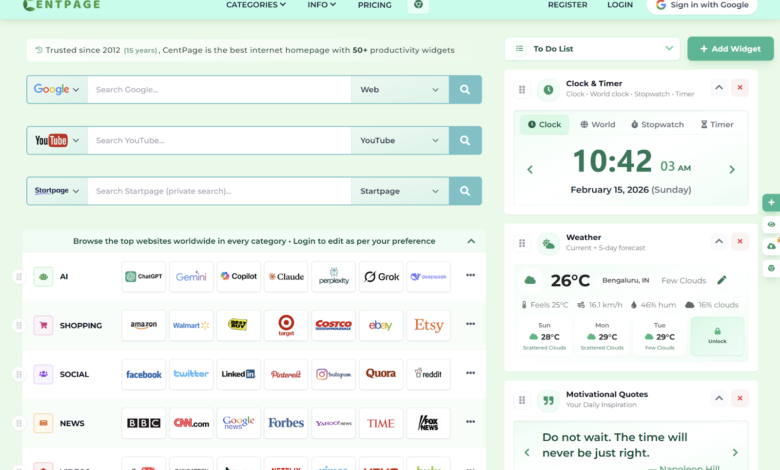
Task: Expand the Categories menu in the header
Action: click(x=255, y=5)
